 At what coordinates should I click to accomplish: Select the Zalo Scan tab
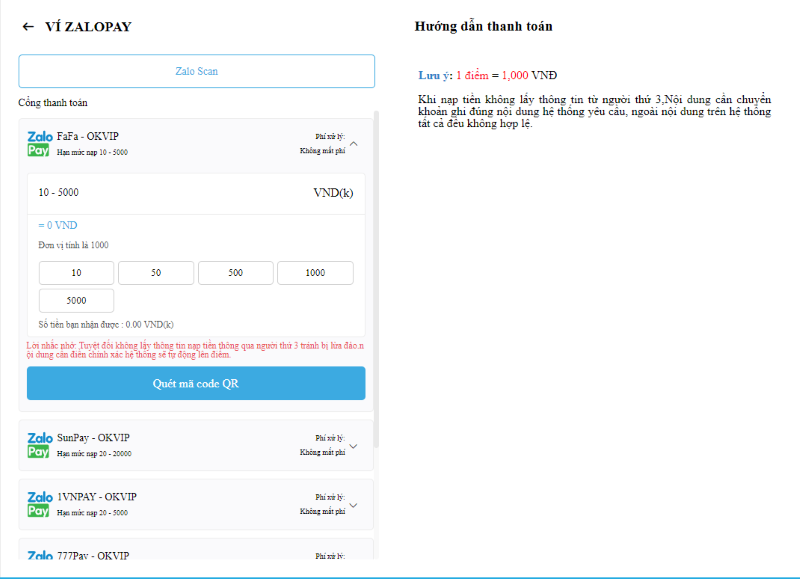click(196, 71)
